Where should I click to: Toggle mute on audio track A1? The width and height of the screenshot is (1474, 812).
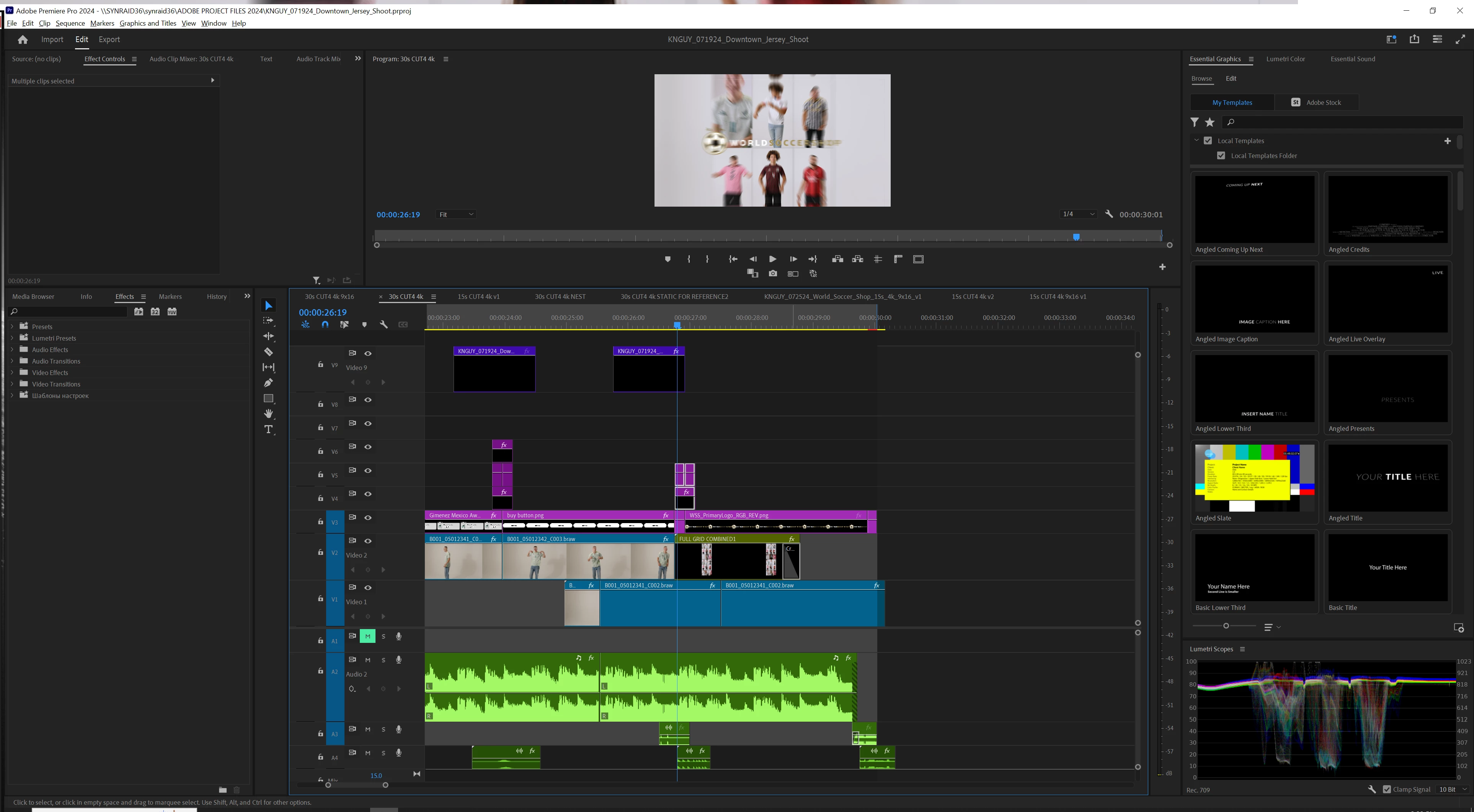click(367, 636)
